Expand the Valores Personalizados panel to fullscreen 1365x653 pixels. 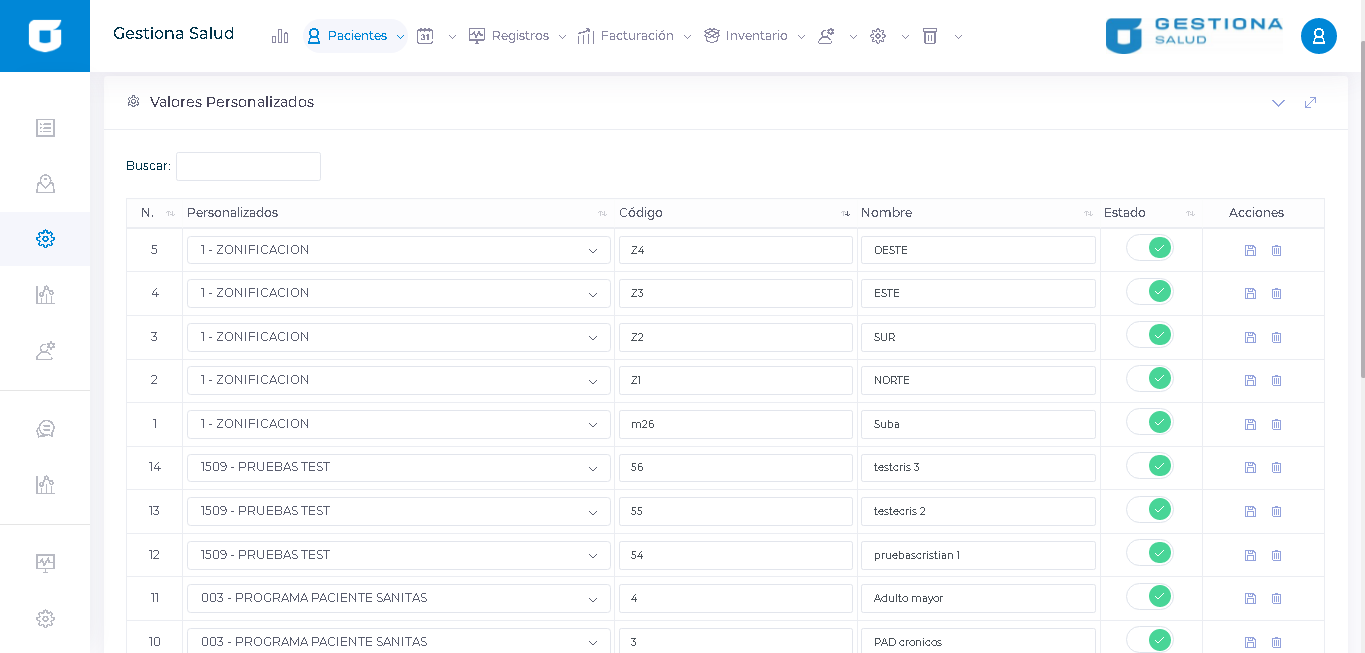[1310, 102]
